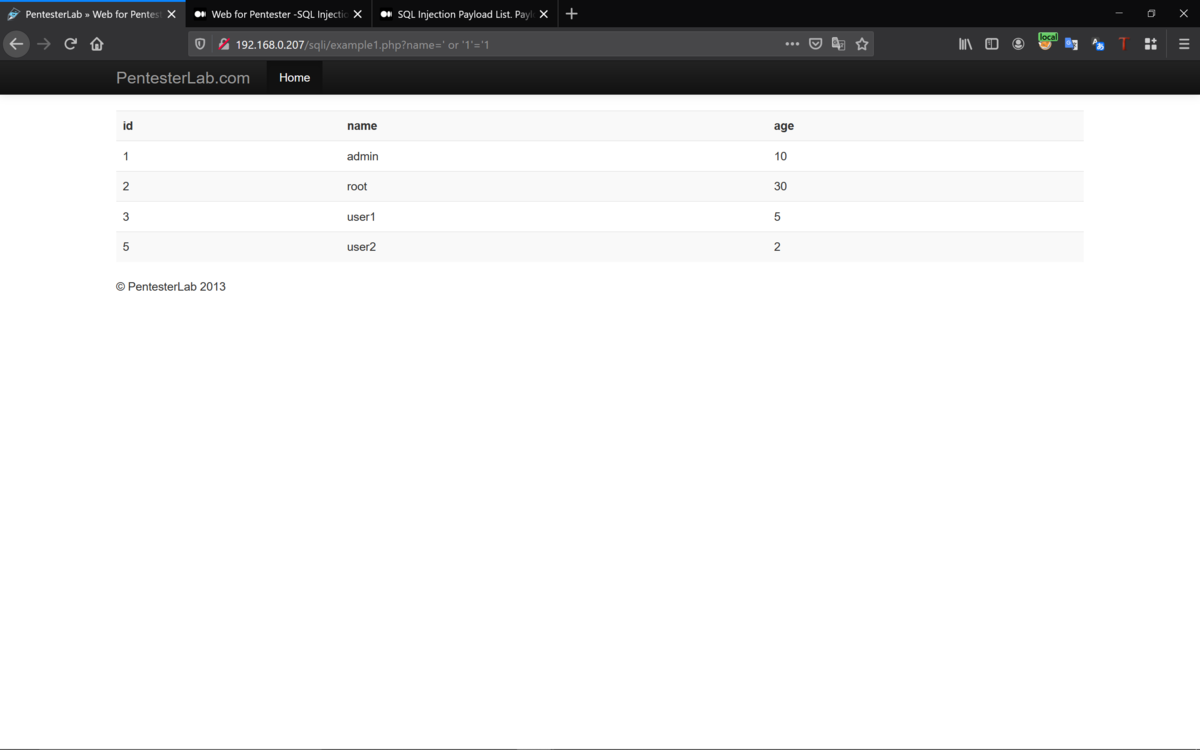The width and height of the screenshot is (1200, 750).
Task: Restore down the Firefox window
Action: click(1151, 14)
